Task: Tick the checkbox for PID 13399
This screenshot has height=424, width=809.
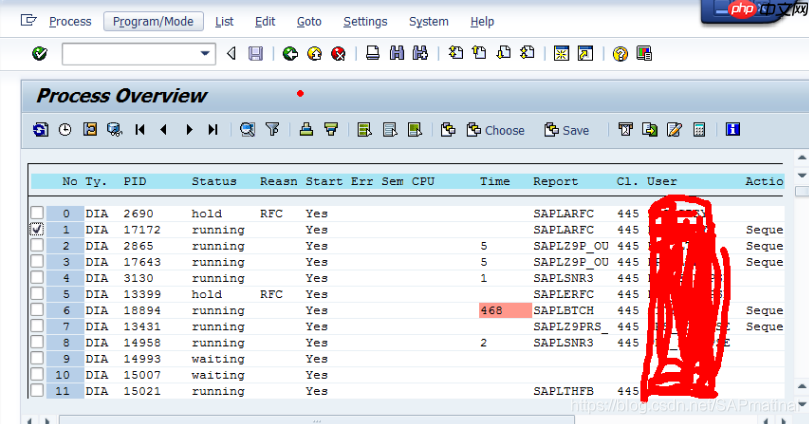Action: (37, 293)
